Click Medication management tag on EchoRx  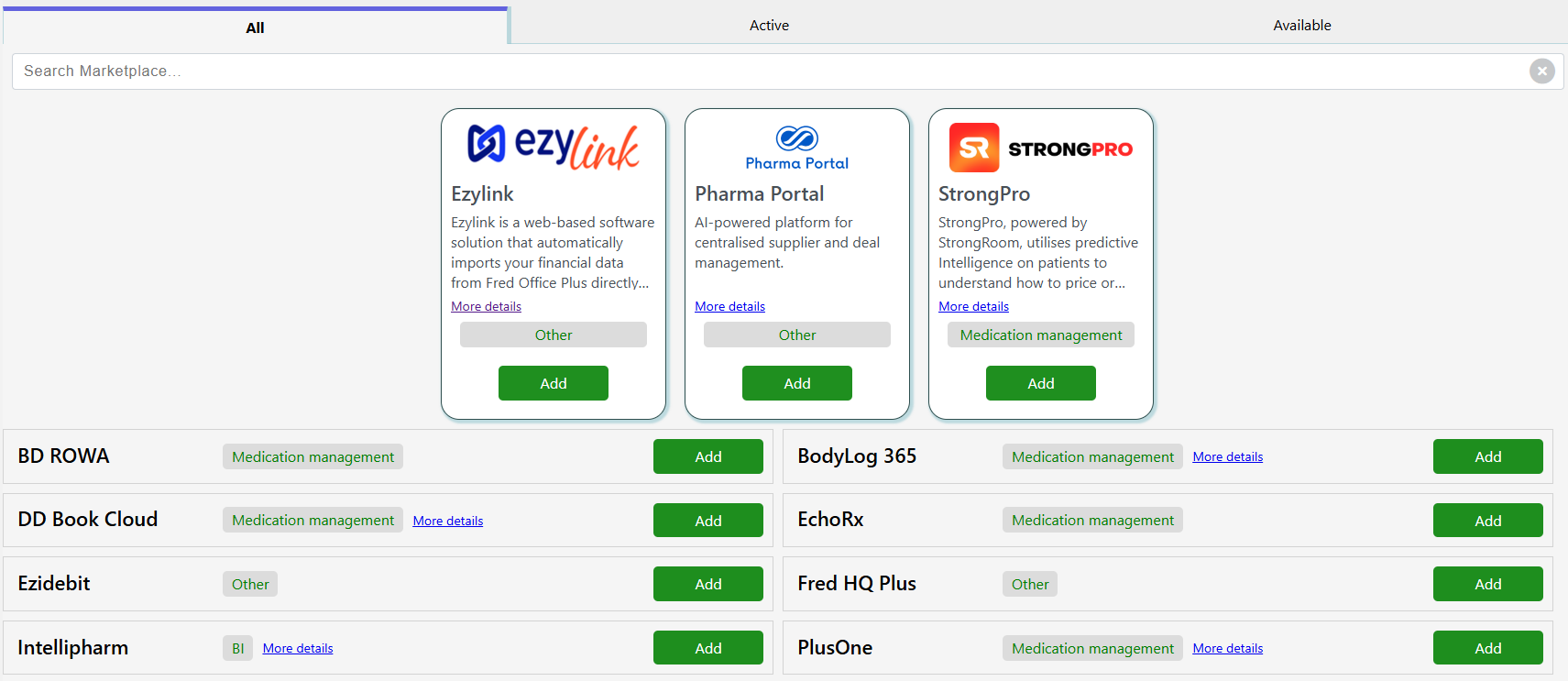point(1092,521)
